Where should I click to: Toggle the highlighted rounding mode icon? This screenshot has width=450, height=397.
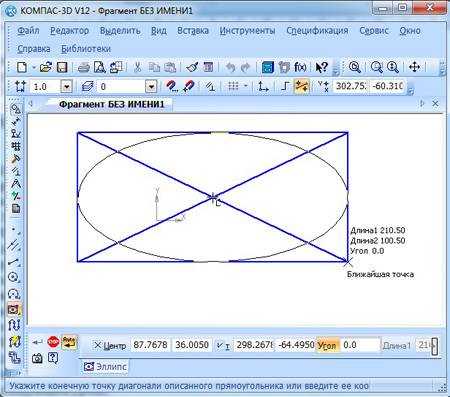coord(302,86)
